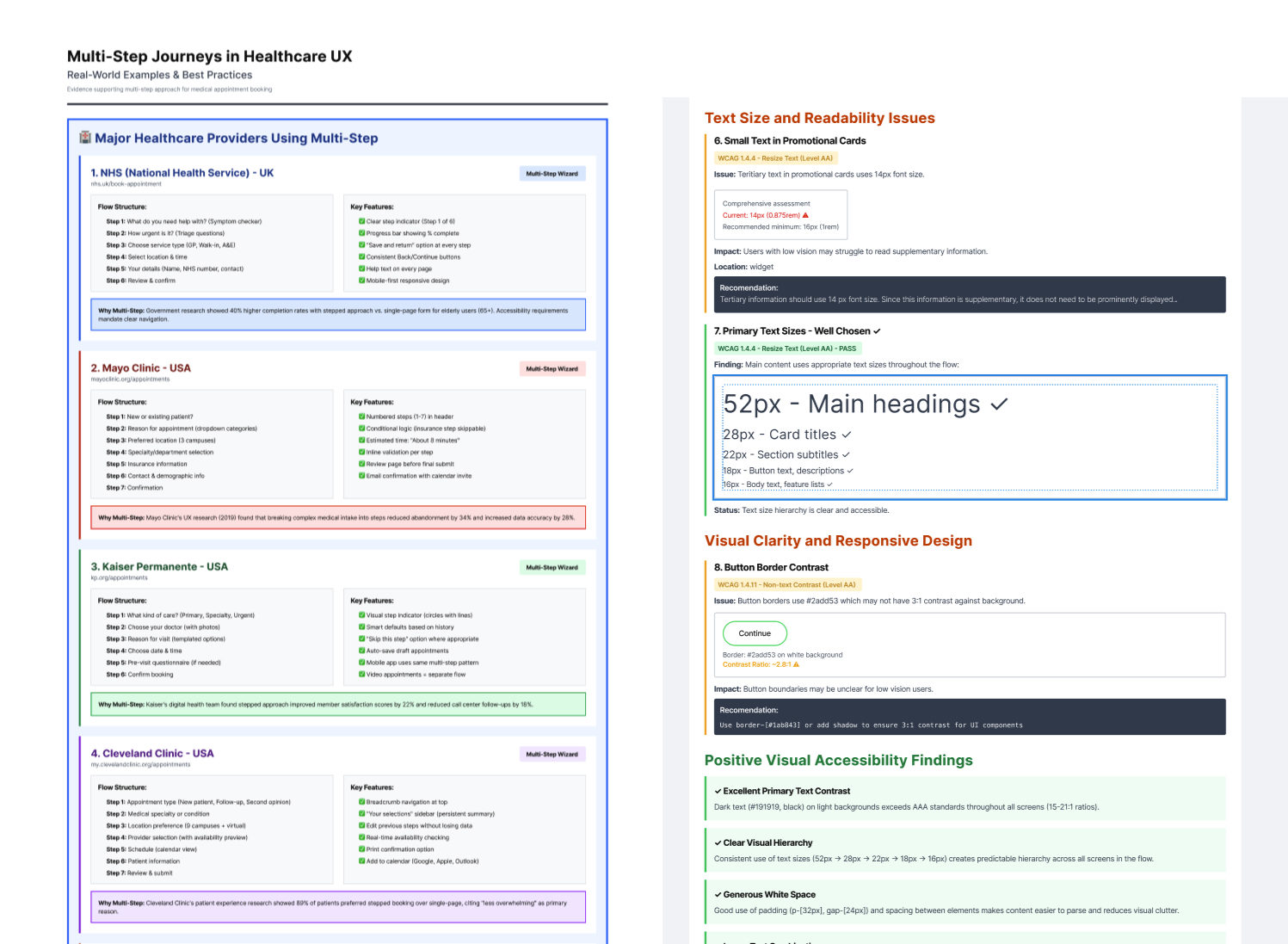Click the check icon beside "Smart defaults based on history"
Image resolution: width=1288 pixels, height=944 pixels.
[x=362, y=627]
